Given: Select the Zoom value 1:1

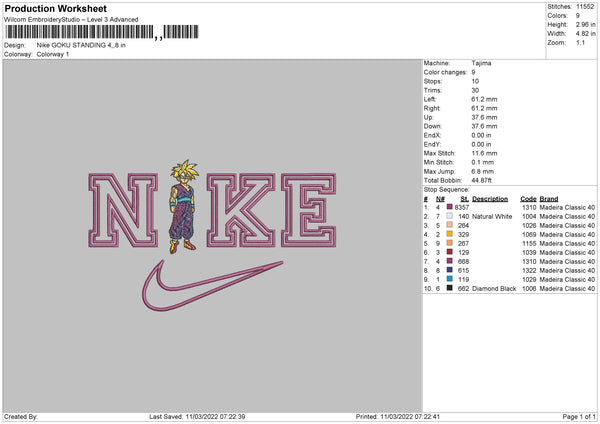Looking at the screenshot, I should [x=580, y=42].
